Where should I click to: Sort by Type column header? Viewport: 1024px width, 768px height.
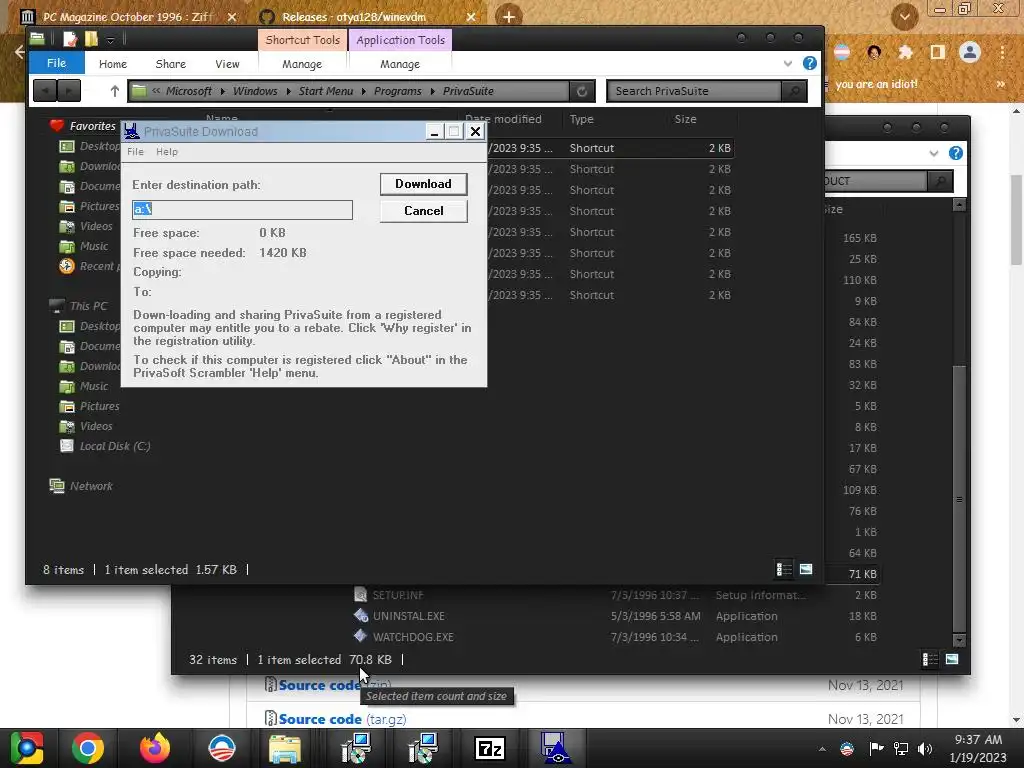click(x=581, y=119)
